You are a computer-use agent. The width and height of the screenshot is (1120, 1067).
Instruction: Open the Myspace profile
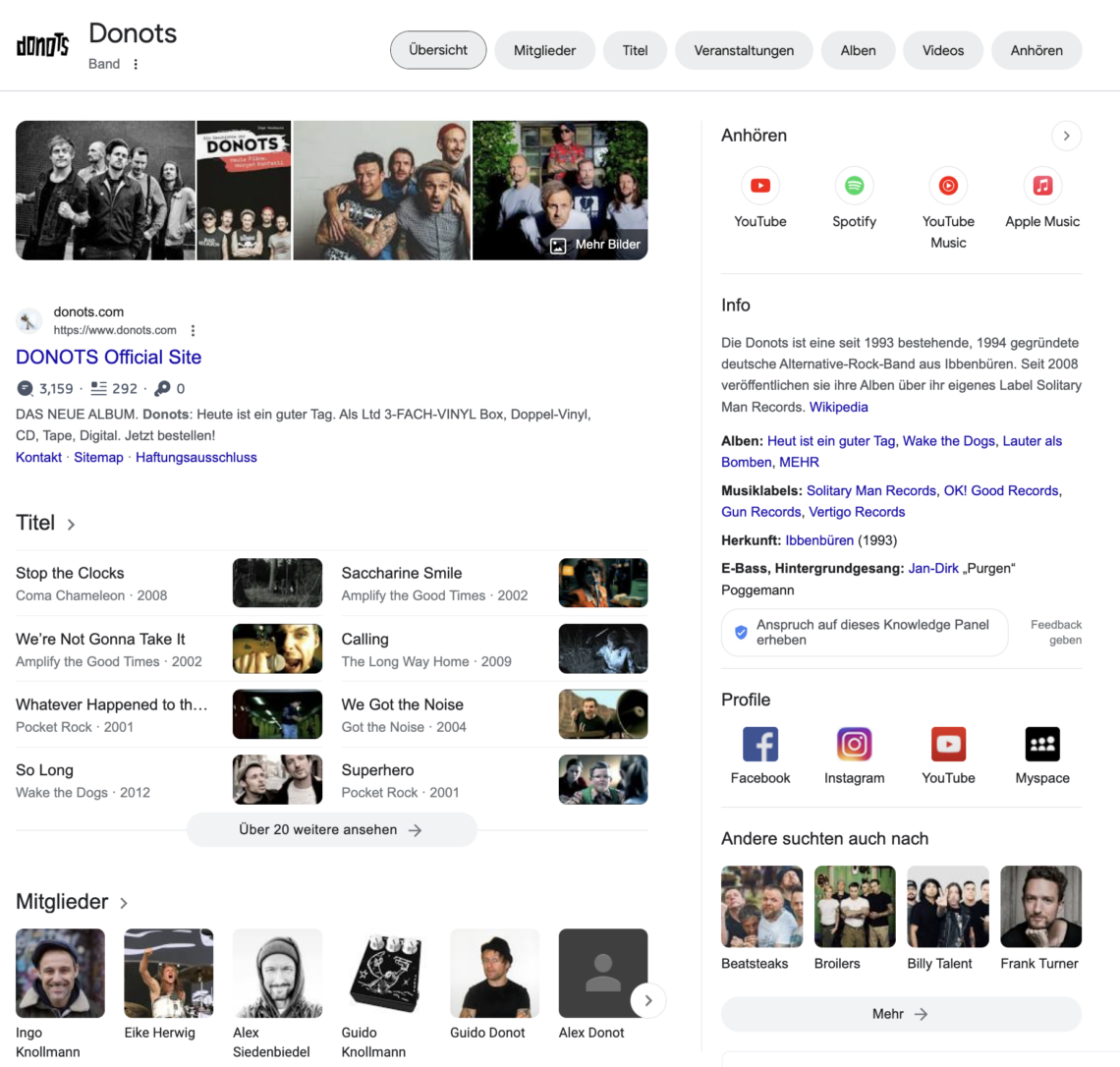[x=1042, y=744]
